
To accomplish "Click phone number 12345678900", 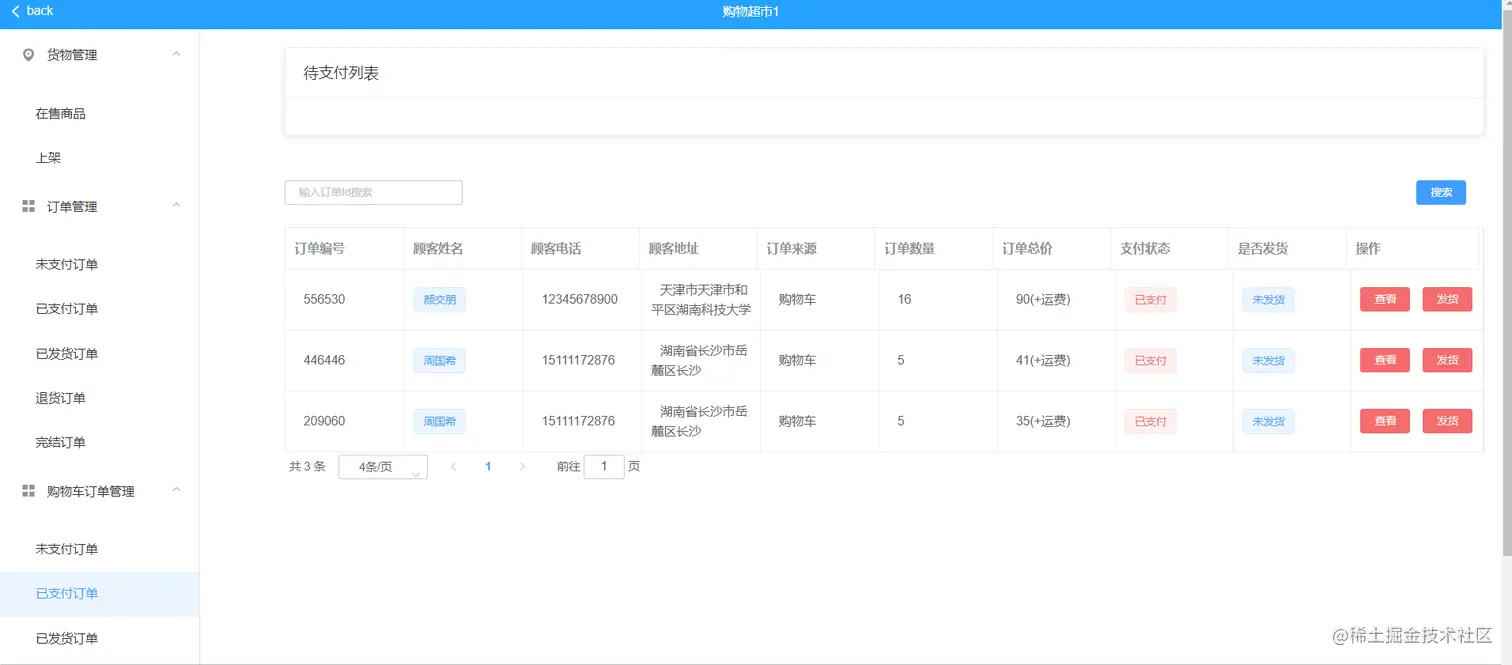I will tap(580, 299).
